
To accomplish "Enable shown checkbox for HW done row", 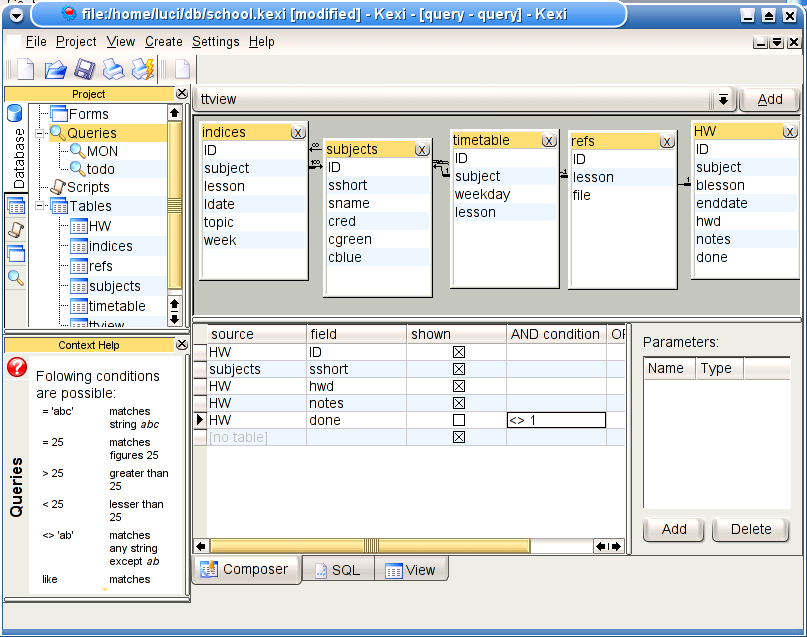I will coord(459,420).
